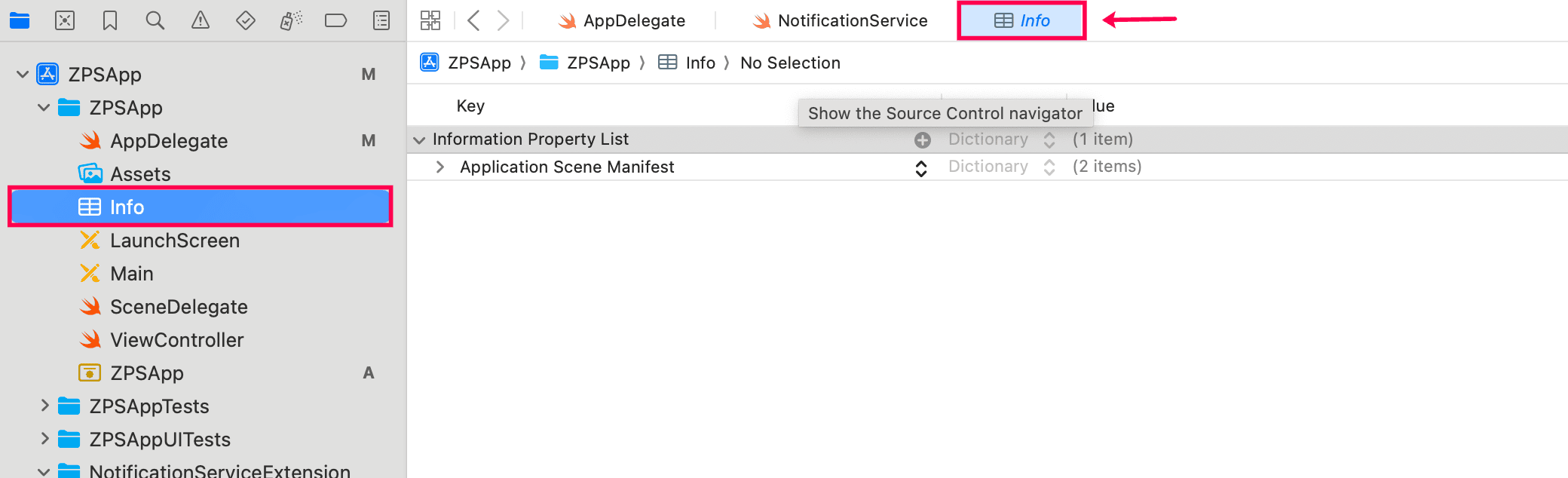Viewport: 1568px width, 478px height.
Task: Select the SceneDelegate file
Action: click(179, 307)
